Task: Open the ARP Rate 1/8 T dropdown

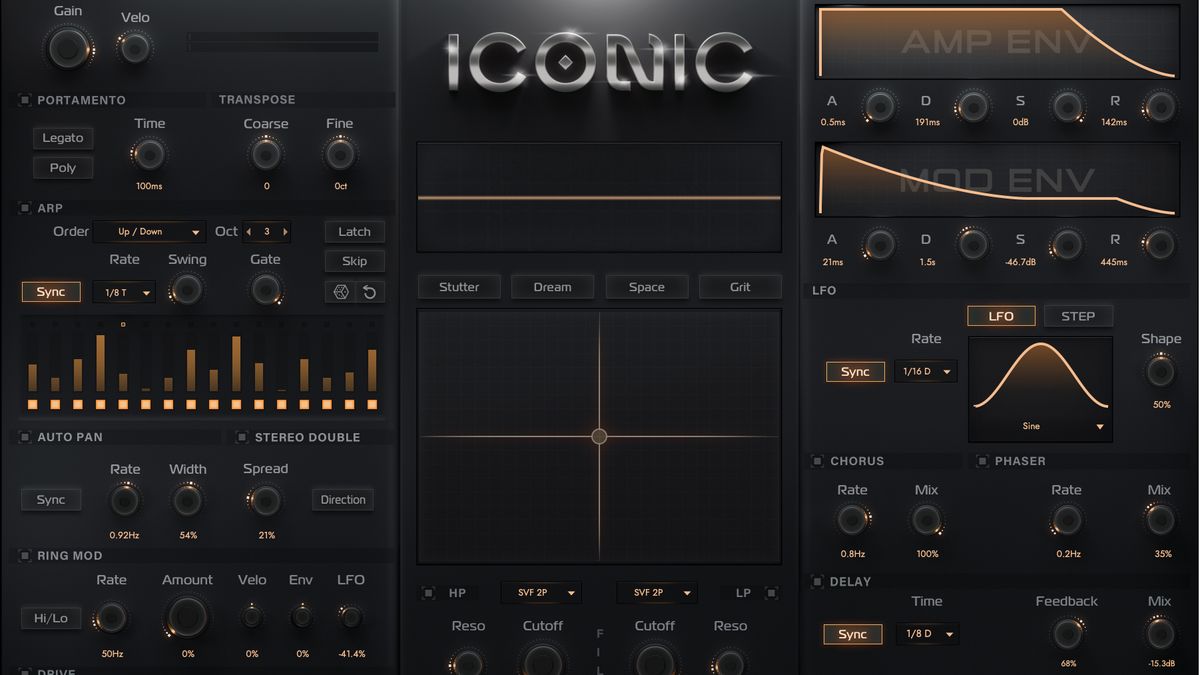Action: (x=124, y=292)
